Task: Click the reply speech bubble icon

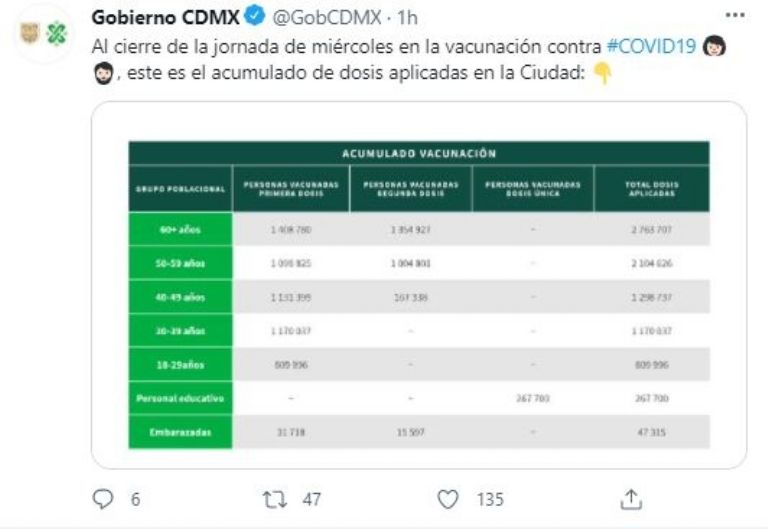Action: pos(103,499)
